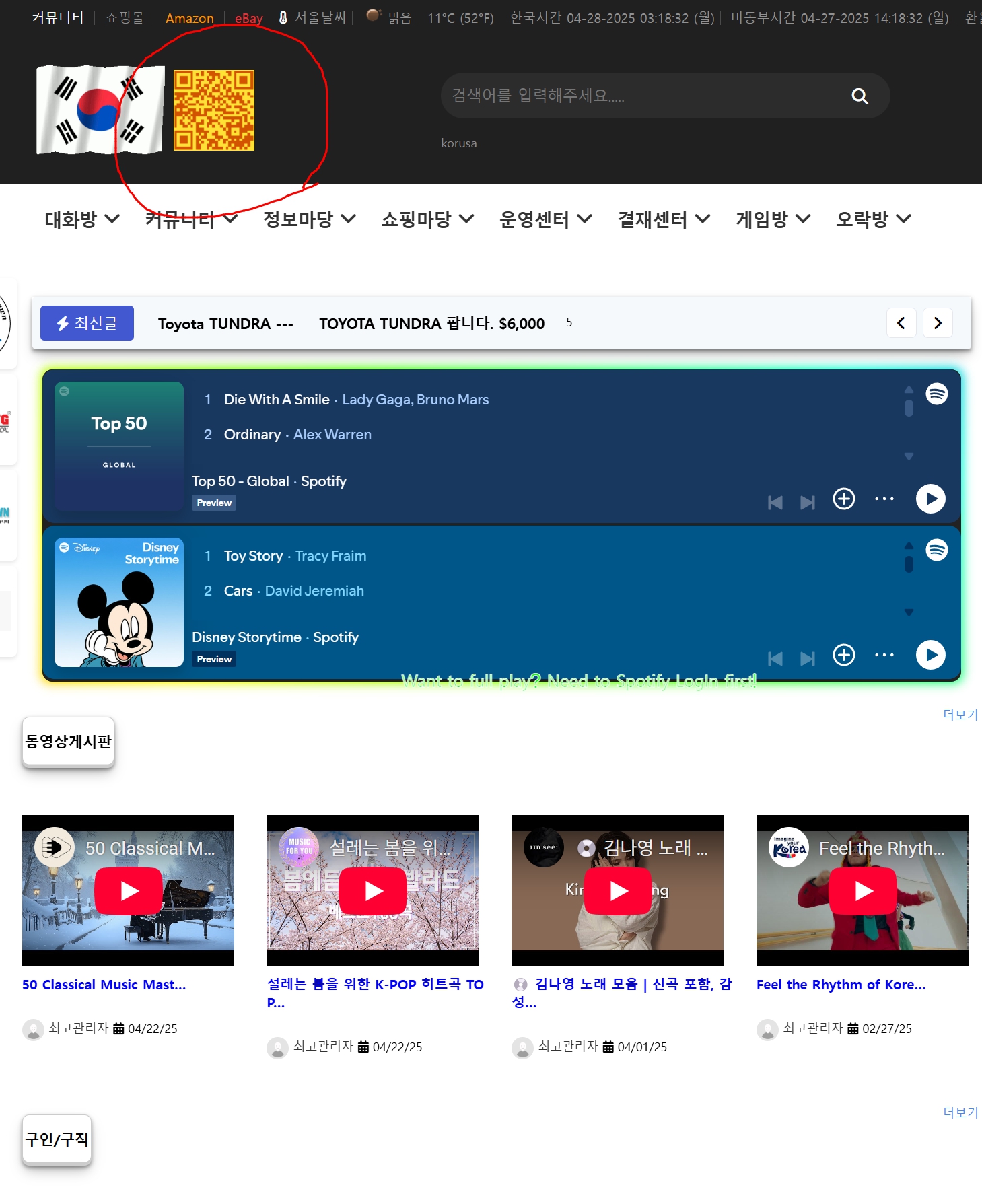Show next news ticker item
Screen dimensions: 982x1204
[x=937, y=323]
